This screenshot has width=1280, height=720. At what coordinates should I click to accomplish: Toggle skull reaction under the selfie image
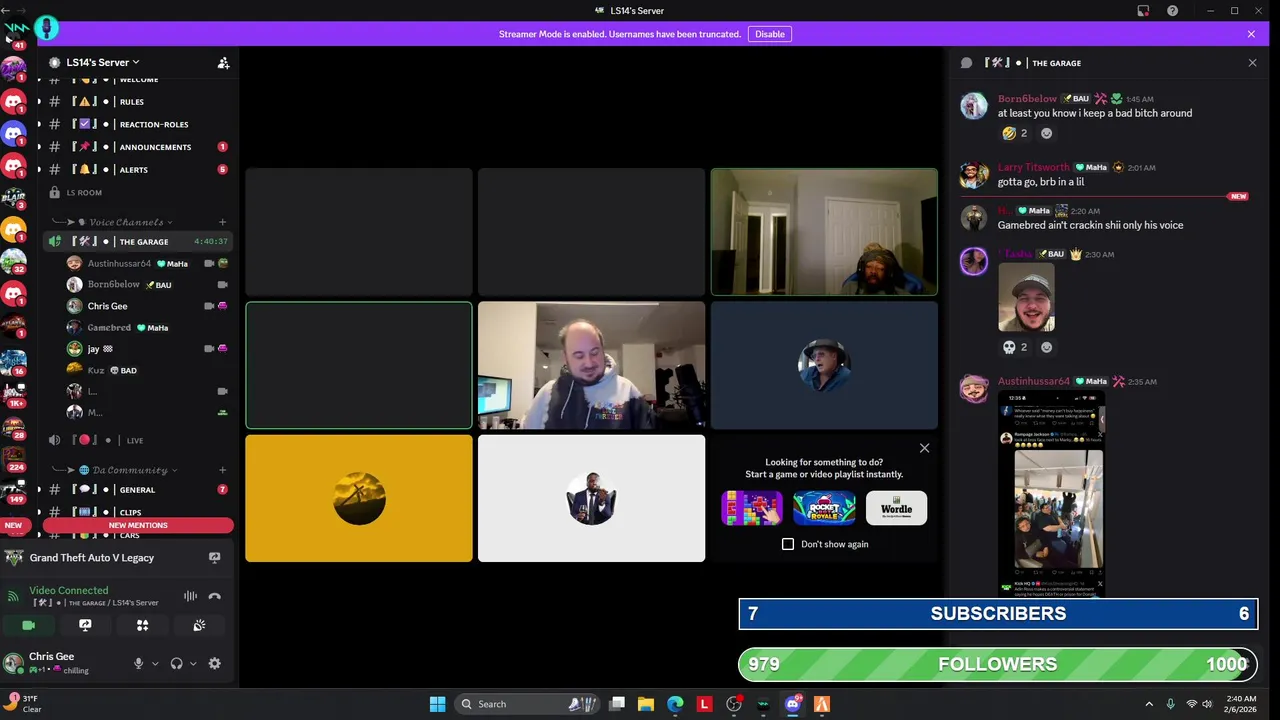(x=1015, y=347)
